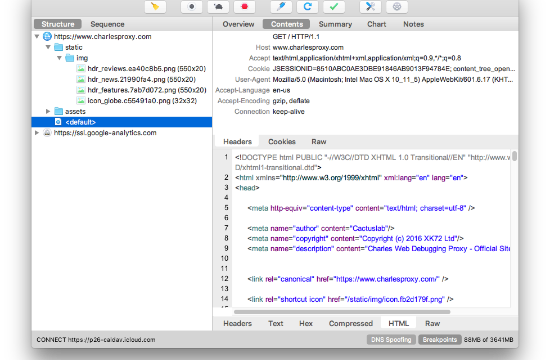This screenshot has width=550, height=360.
Task: Open the Summary tab
Action: tap(335, 24)
